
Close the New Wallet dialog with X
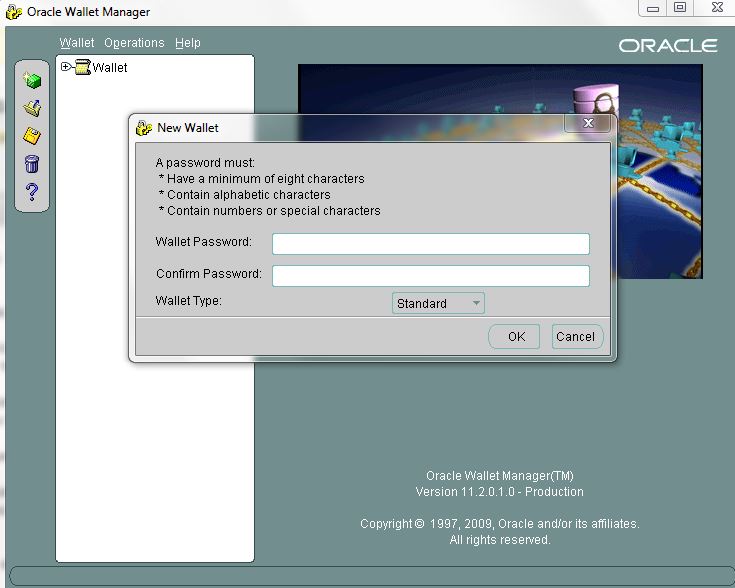point(587,123)
